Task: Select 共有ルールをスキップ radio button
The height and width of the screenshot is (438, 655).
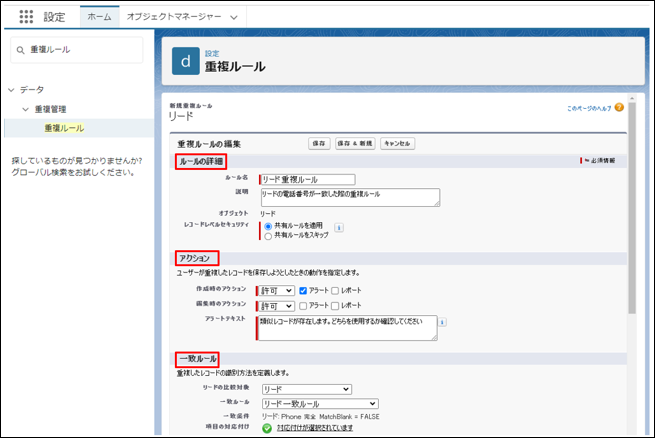Action: [x=268, y=236]
